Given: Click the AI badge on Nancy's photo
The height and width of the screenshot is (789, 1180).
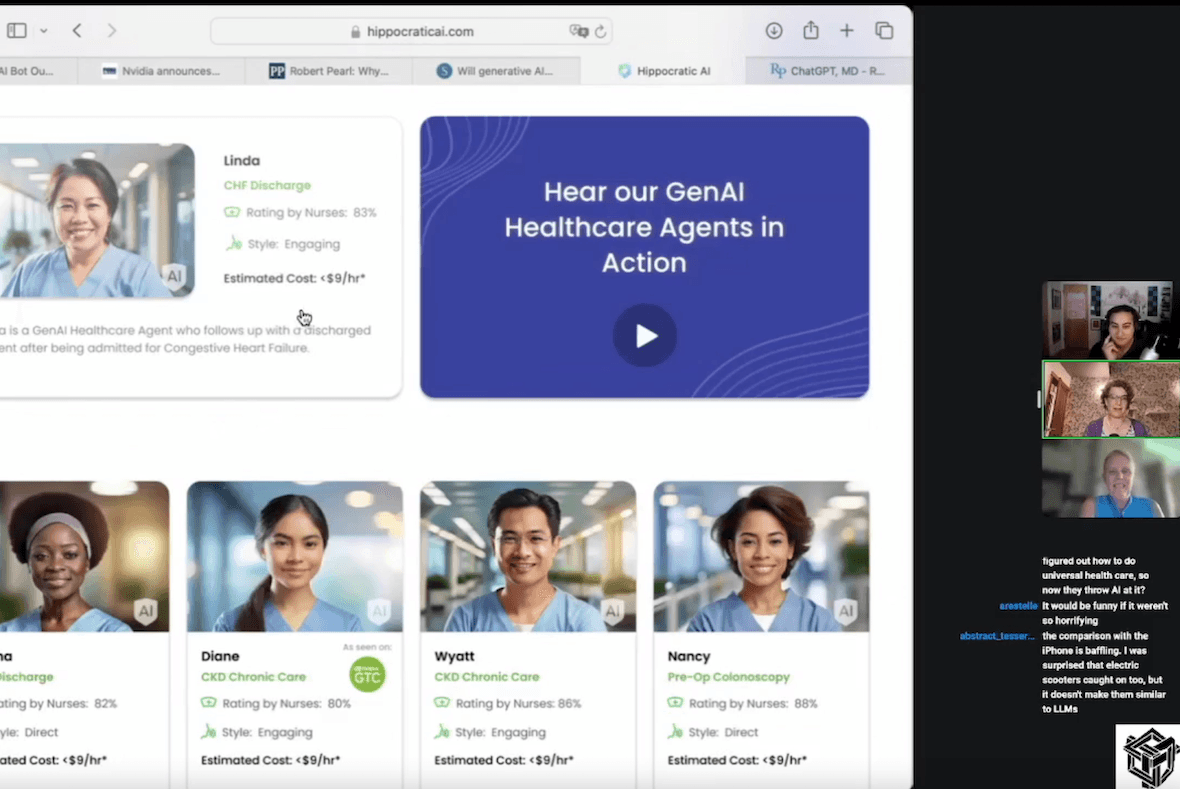Looking at the screenshot, I should pyautogui.click(x=846, y=611).
